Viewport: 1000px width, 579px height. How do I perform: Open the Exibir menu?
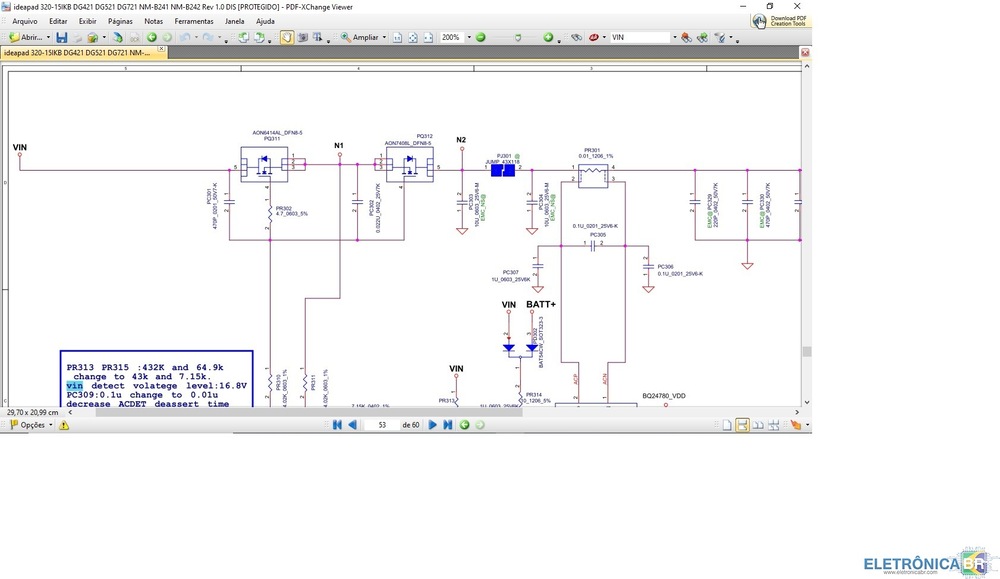pyautogui.click(x=88, y=20)
